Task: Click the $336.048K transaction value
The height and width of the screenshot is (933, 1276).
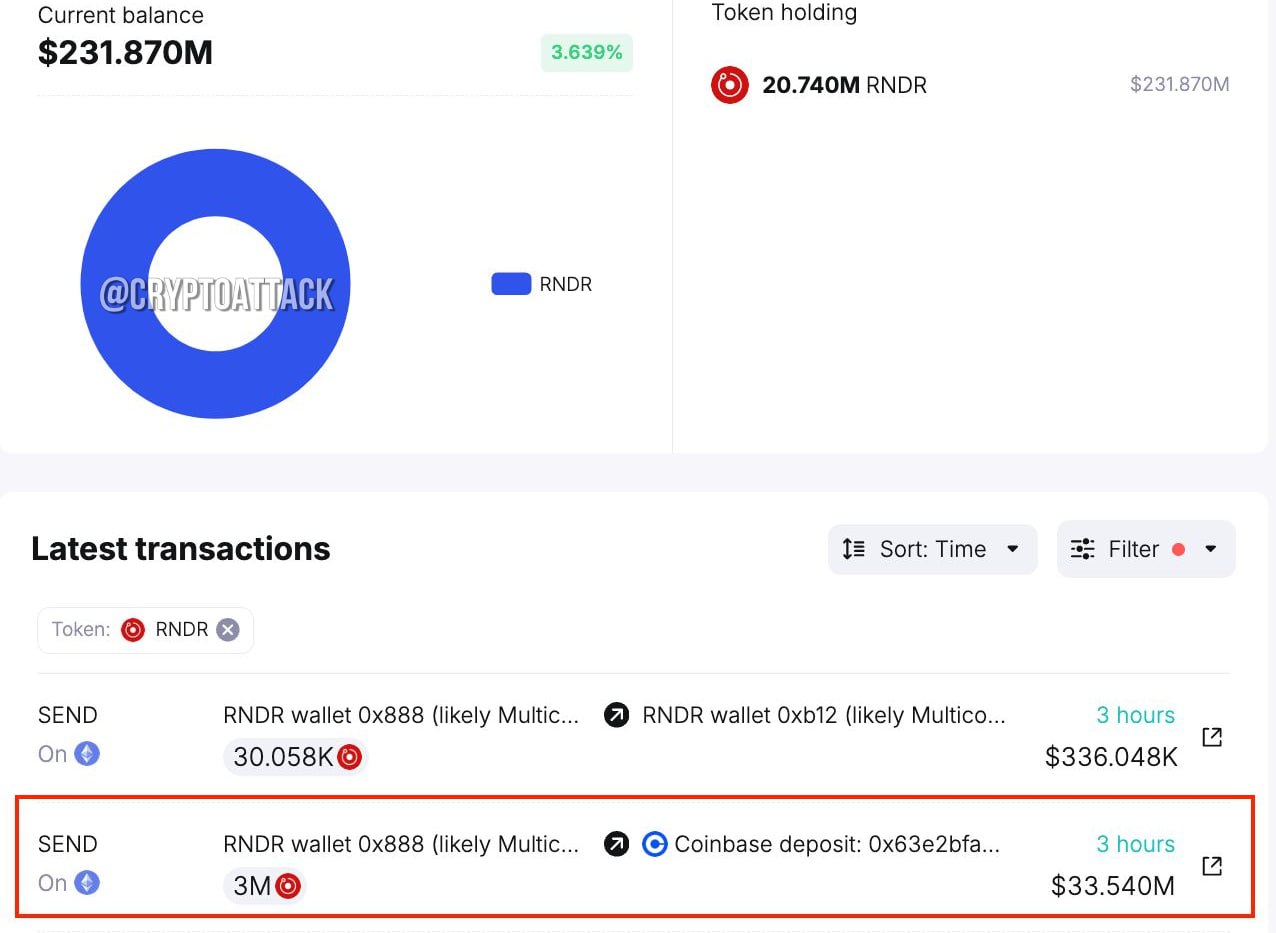Action: pyautogui.click(x=1111, y=757)
